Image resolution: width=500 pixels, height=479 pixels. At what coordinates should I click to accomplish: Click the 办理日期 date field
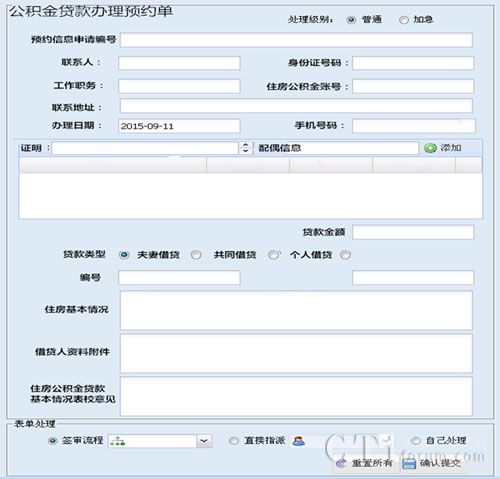point(179,126)
